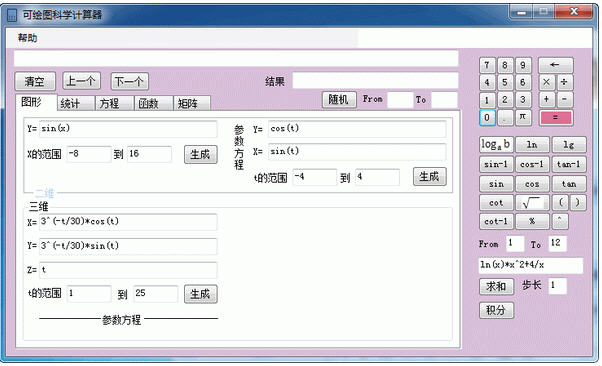Click the 积分 integral button
This screenshot has height=366, width=602.
(x=496, y=310)
